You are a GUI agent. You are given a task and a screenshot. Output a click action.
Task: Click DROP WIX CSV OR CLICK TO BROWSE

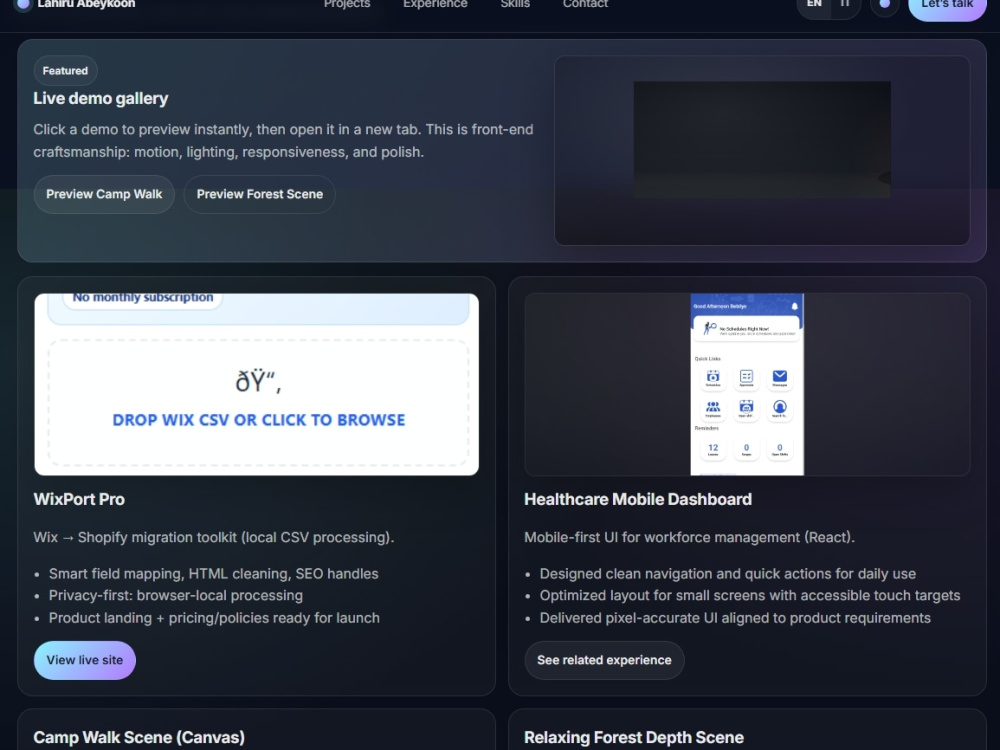[259, 420]
